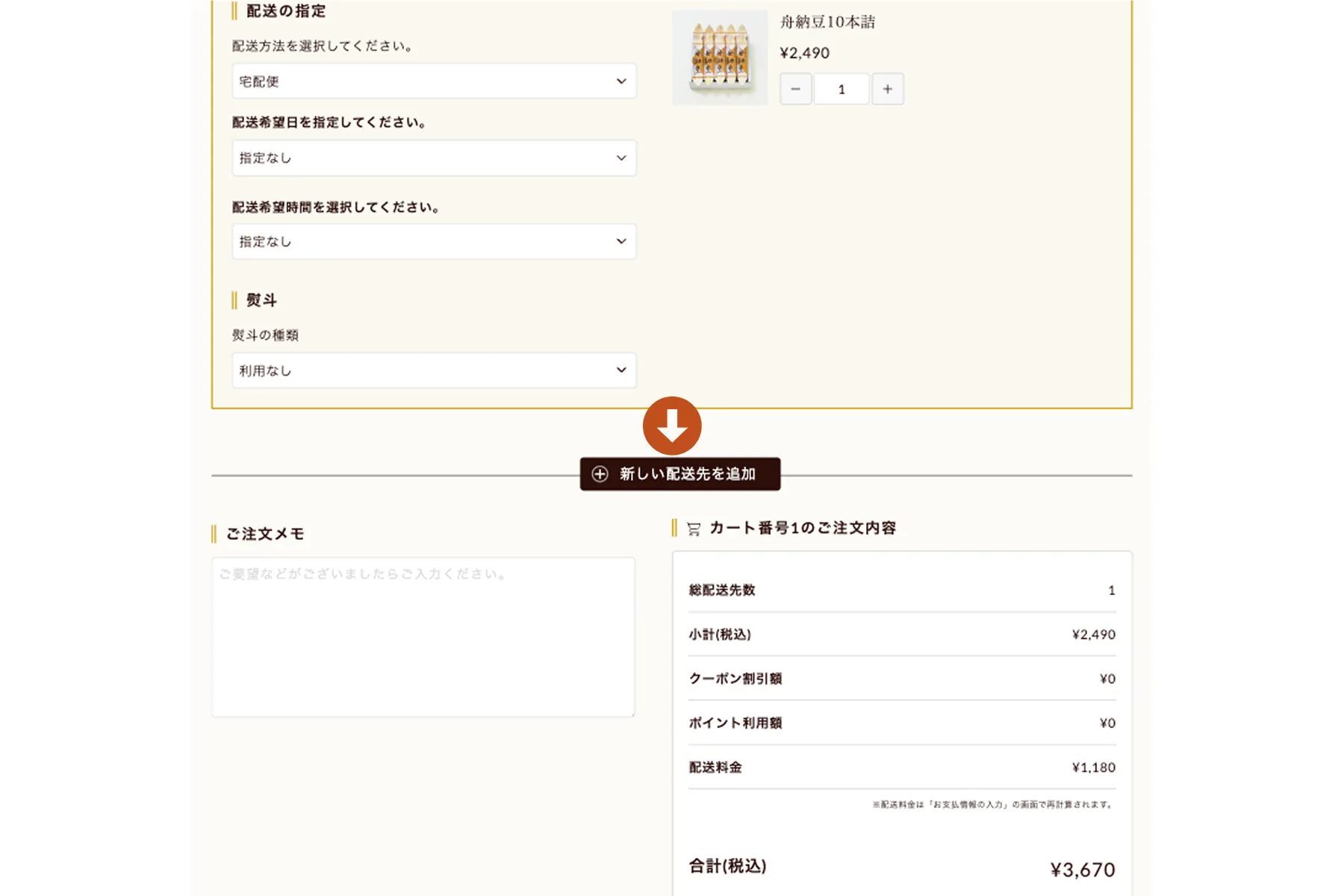
Task: Open the 宅配便 delivery method dropdown
Action: (x=434, y=81)
